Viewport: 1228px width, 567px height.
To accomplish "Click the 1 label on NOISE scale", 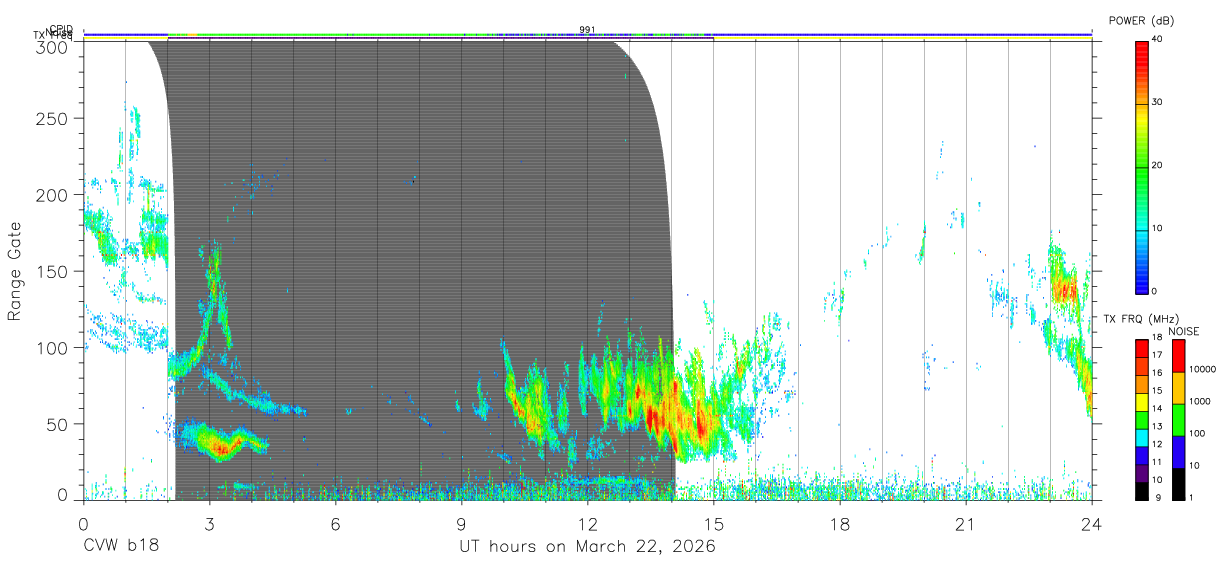I will coord(1192,498).
